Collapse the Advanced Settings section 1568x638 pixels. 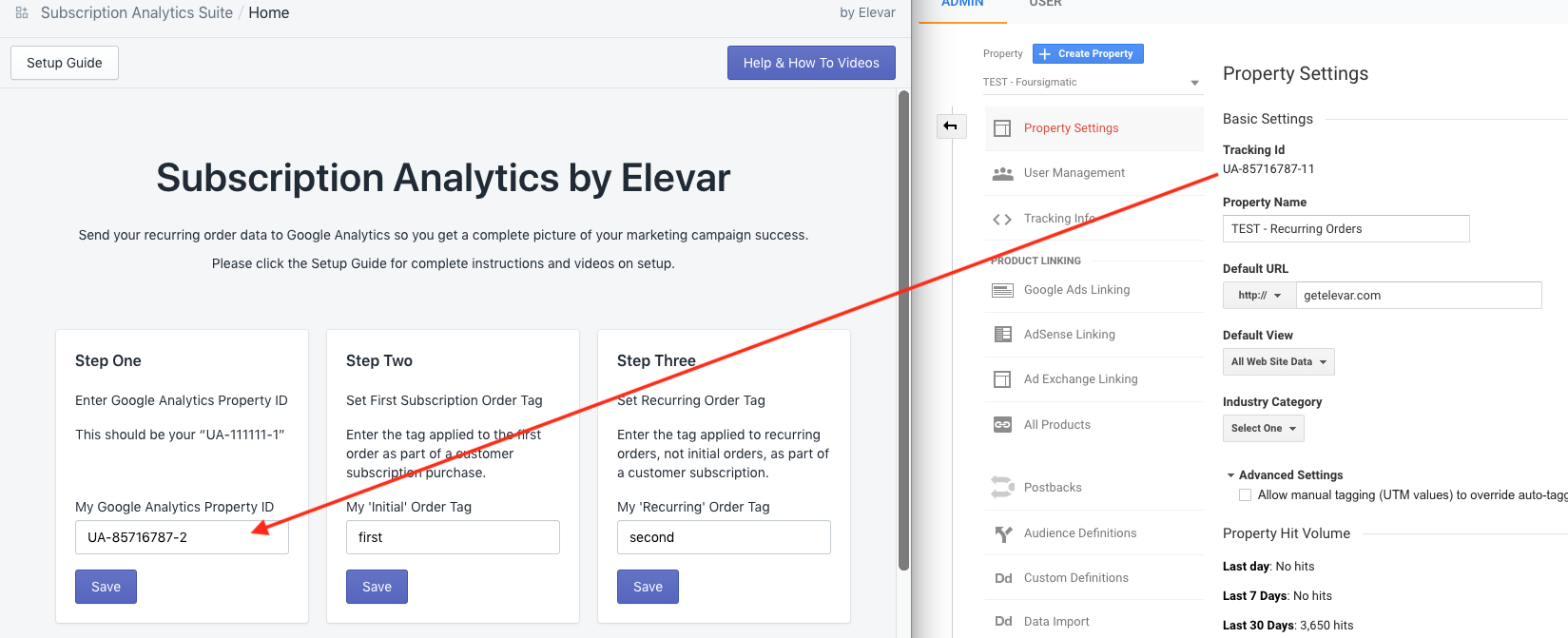(x=1285, y=475)
